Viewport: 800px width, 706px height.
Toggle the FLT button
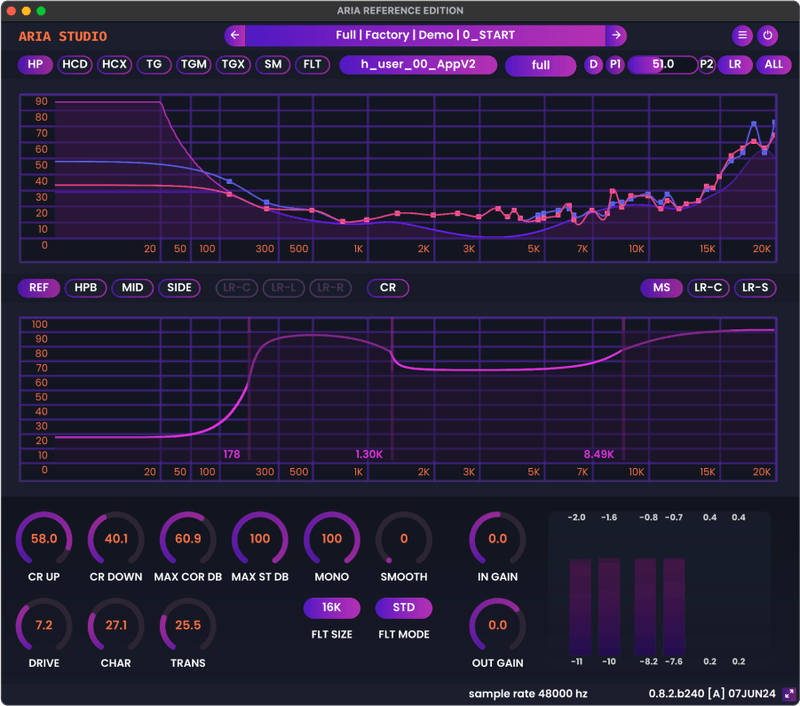click(x=312, y=65)
